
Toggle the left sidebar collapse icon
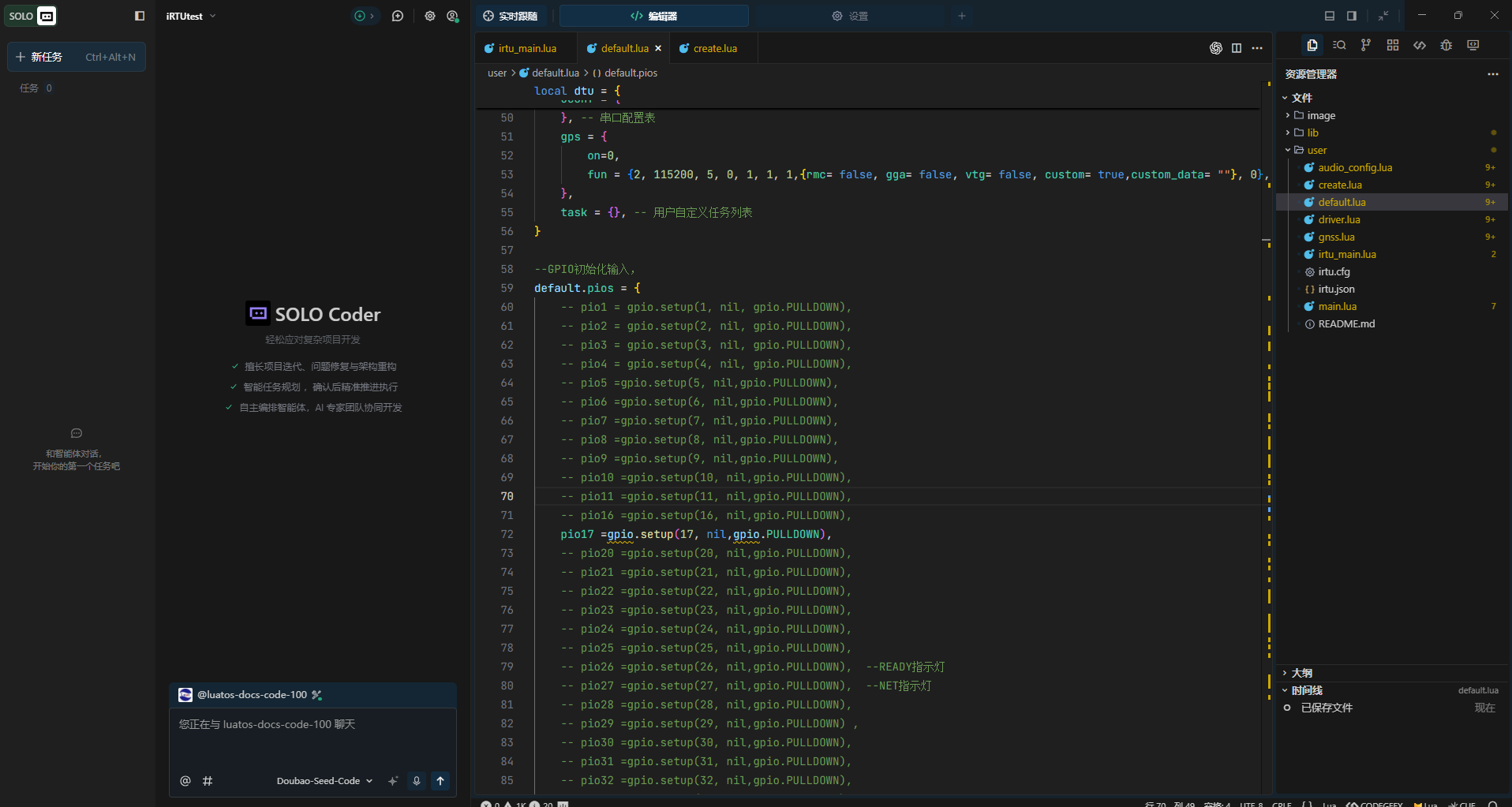coord(140,16)
